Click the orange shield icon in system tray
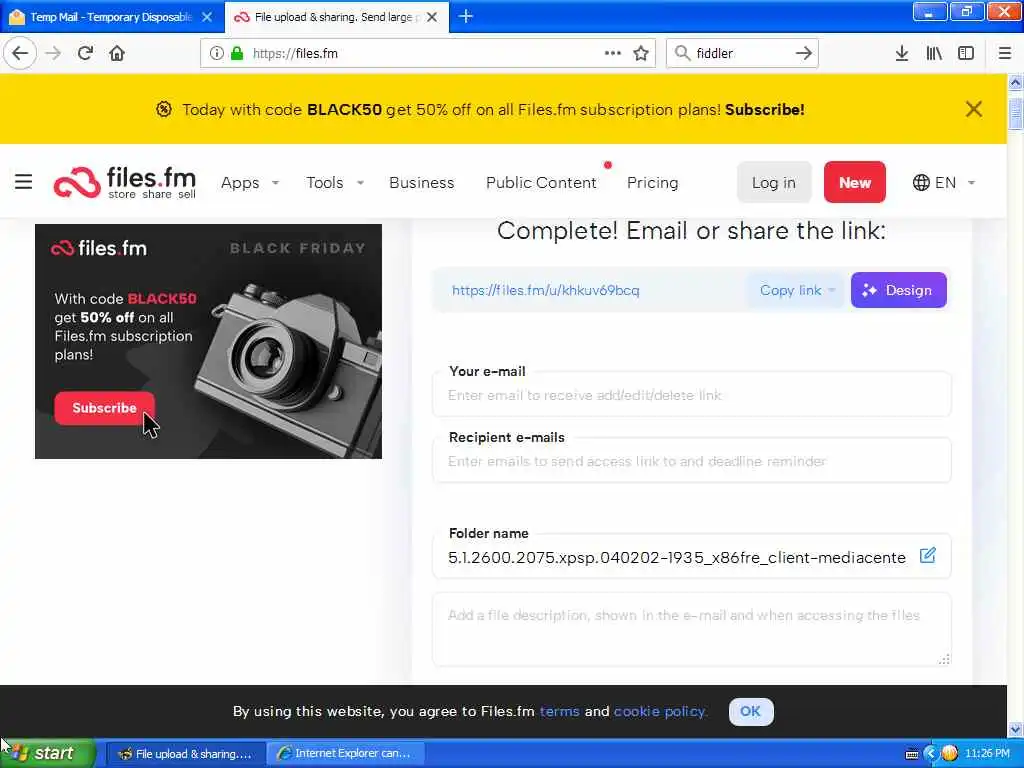This screenshot has width=1024, height=768. pyautogui.click(x=949, y=754)
